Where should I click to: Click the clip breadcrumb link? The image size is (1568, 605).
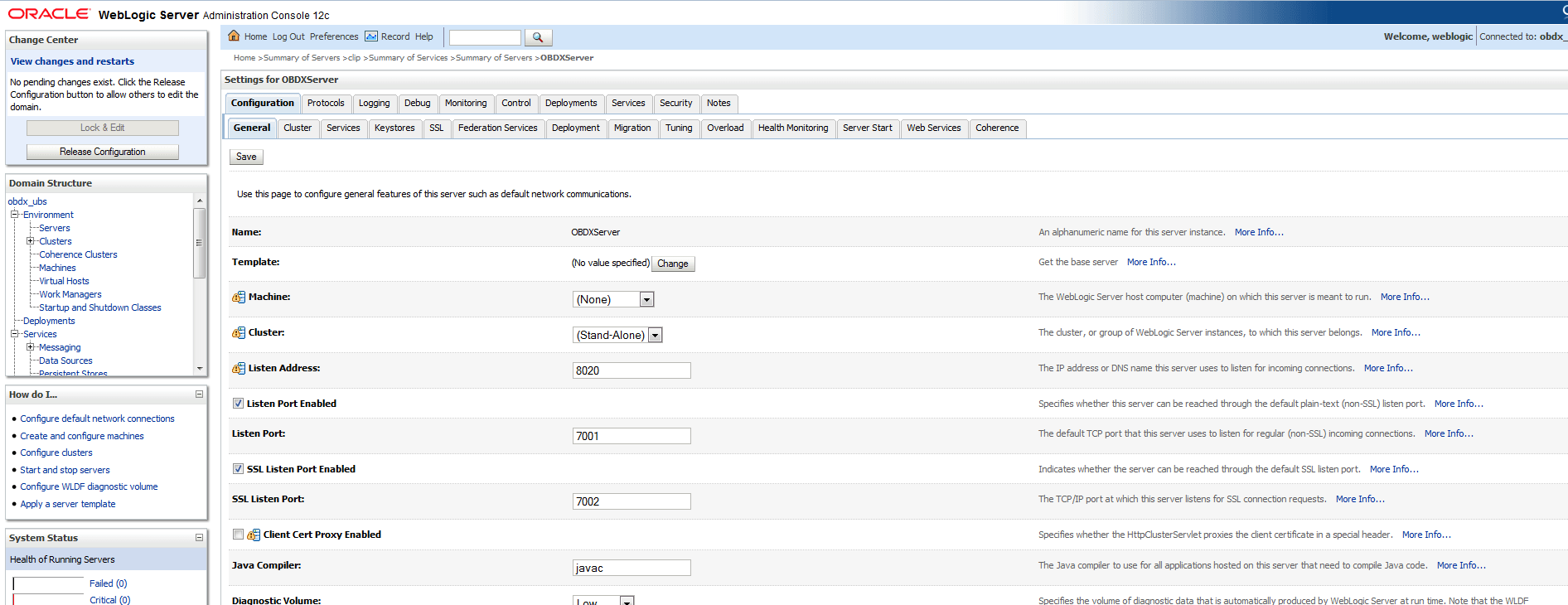pos(355,58)
